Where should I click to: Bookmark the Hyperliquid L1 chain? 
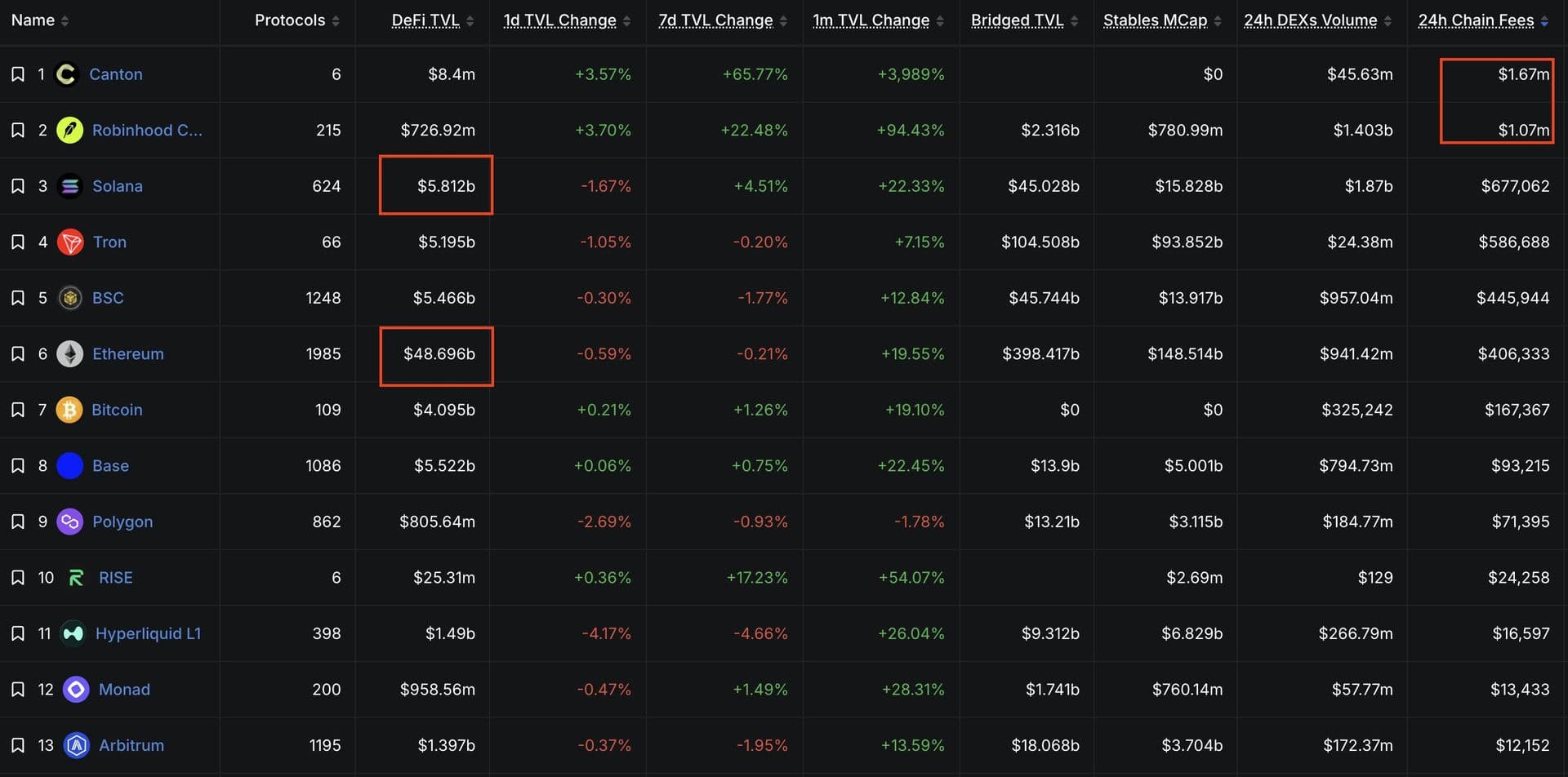(x=17, y=633)
